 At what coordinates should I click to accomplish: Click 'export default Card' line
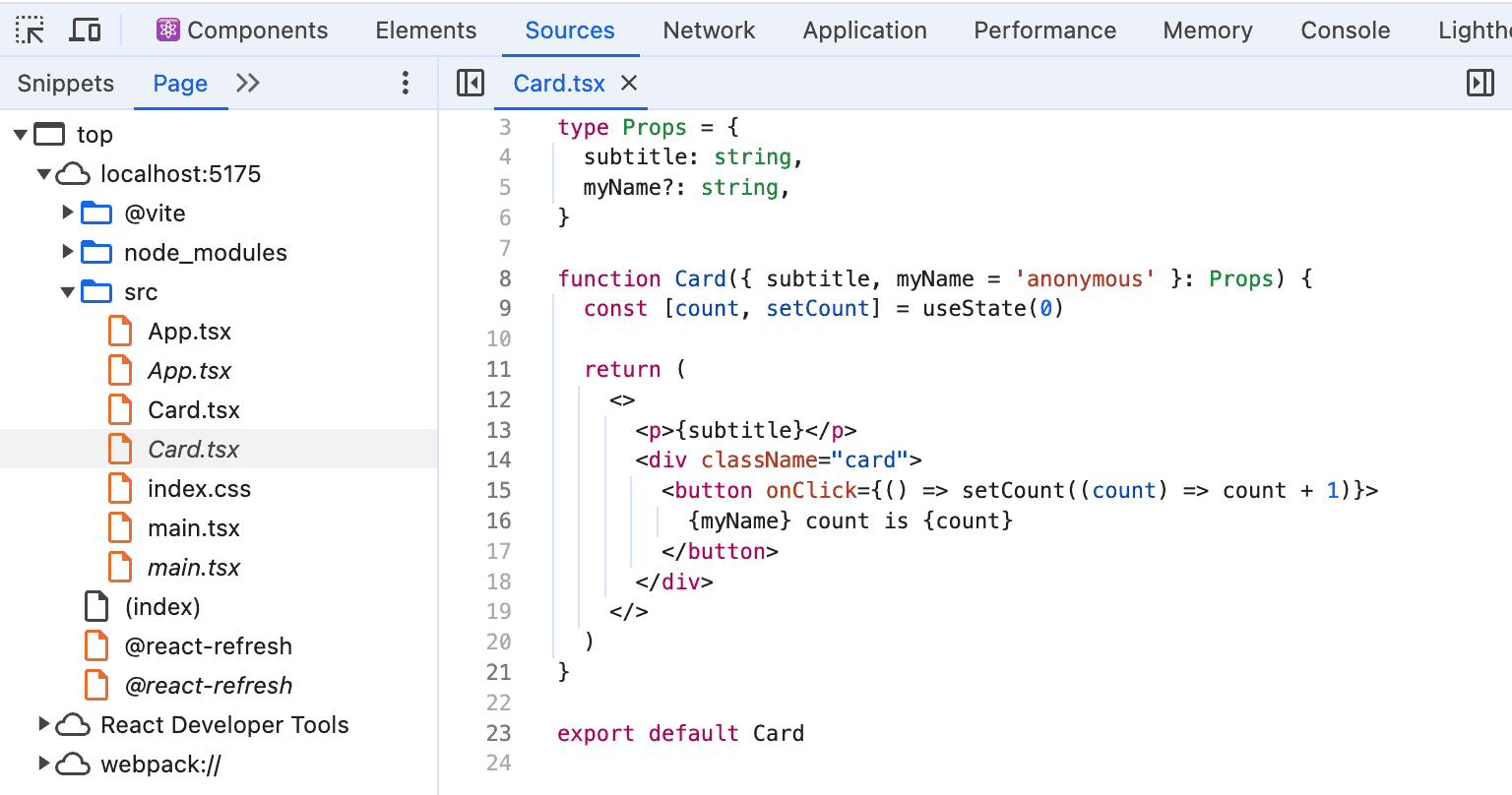coord(681,733)
